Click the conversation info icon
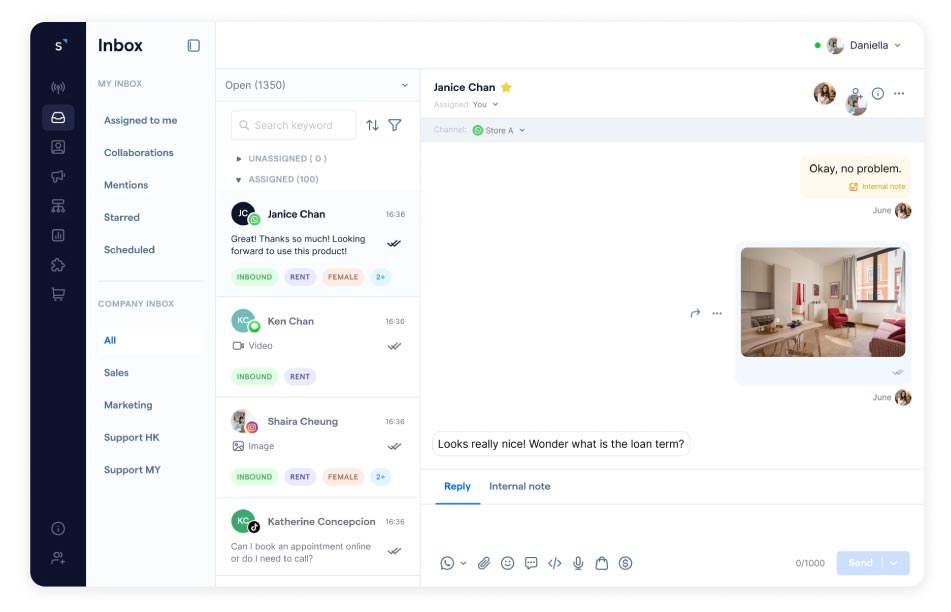The width and height of the screenshot is (951, 612). click(878, 93)
